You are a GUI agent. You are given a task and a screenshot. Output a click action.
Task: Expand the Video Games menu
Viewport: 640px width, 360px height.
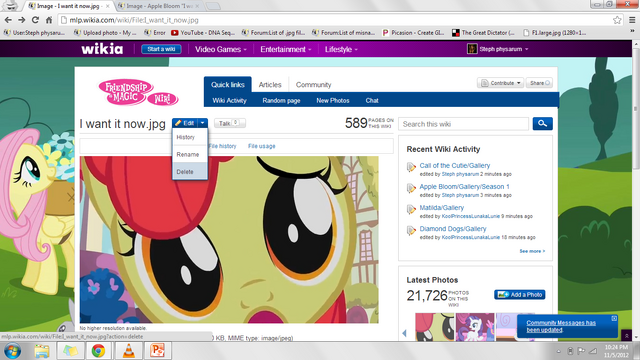tap(220, 49)
